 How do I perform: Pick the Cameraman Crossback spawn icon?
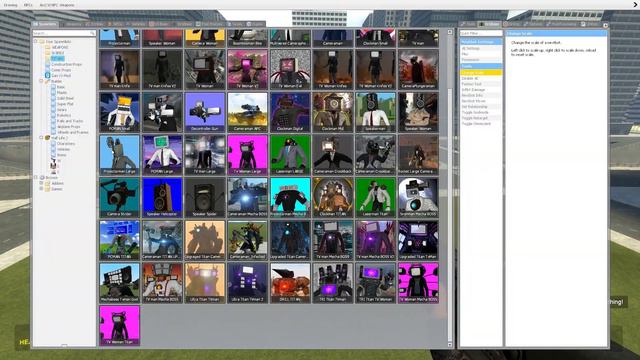click(333, 155)
